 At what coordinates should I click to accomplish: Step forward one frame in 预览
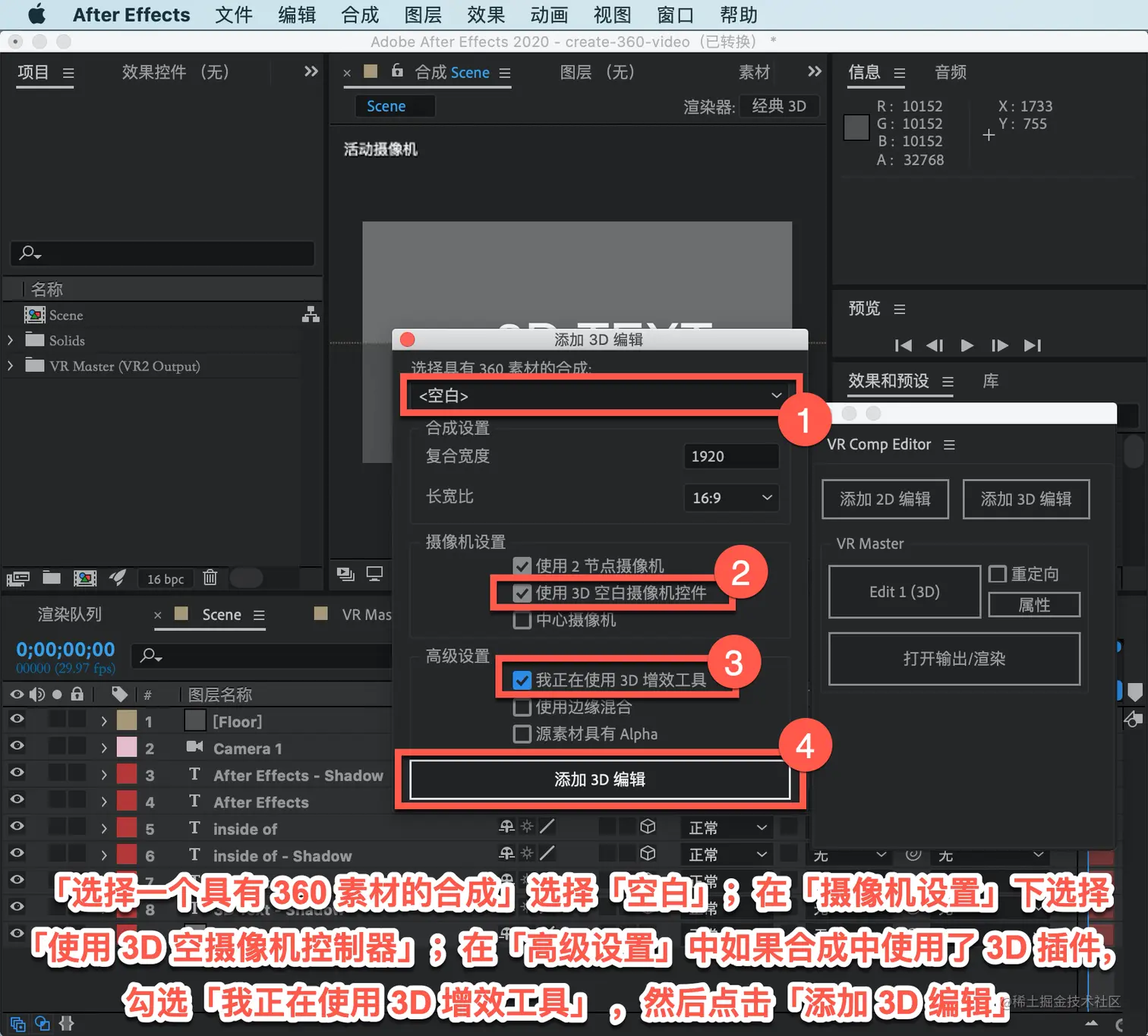[1000, 345]
